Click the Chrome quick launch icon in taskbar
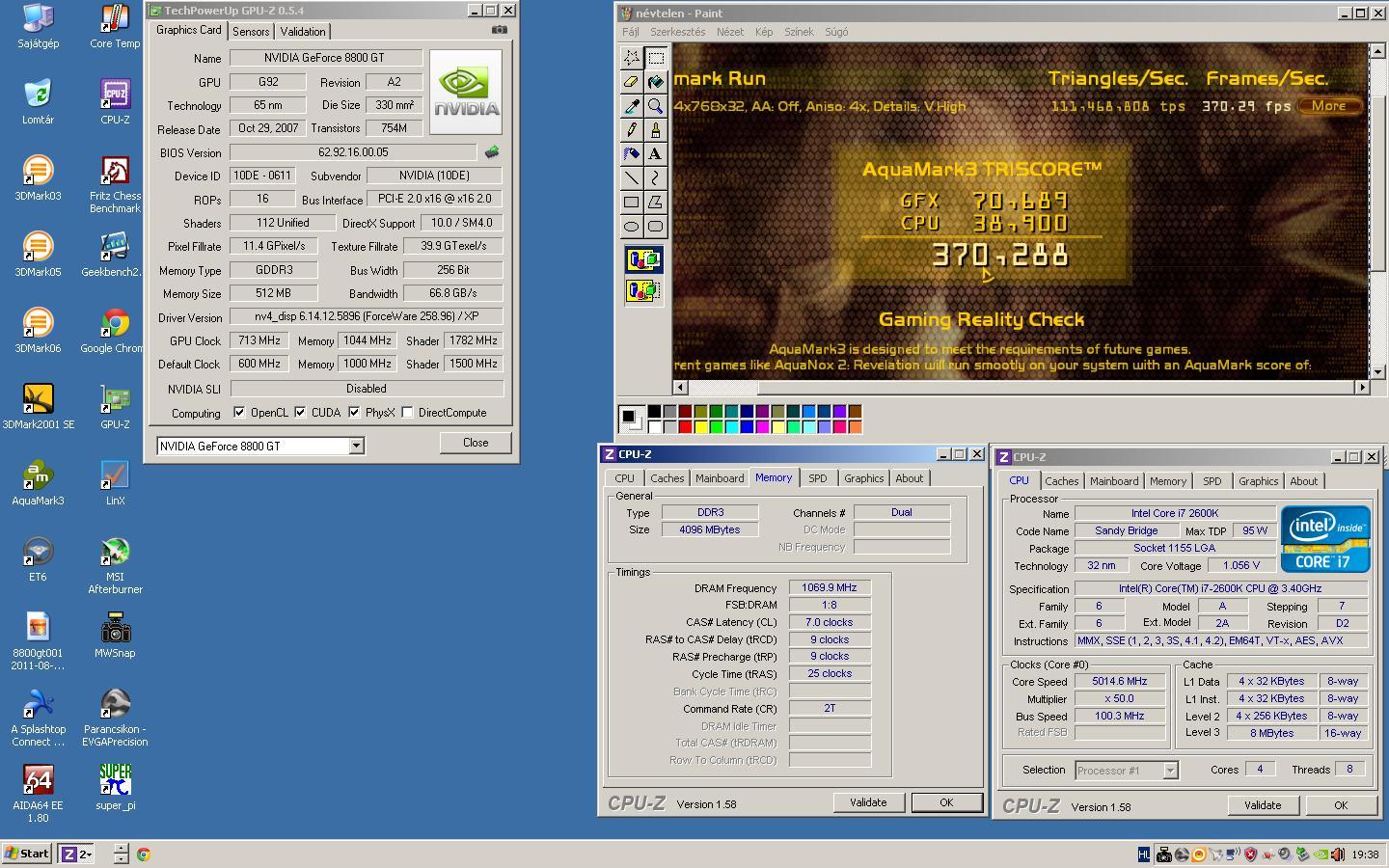 [143, 854]
